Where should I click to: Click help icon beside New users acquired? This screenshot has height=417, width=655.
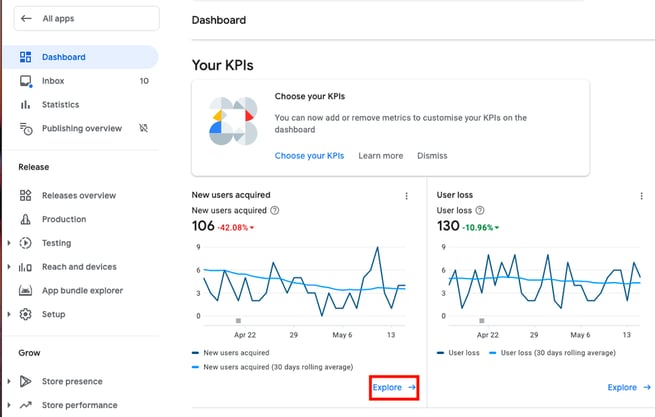click(x=274, y=211)
